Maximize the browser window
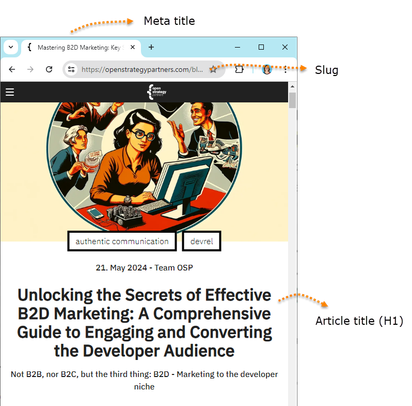412x406 pixels. (261, 47)
